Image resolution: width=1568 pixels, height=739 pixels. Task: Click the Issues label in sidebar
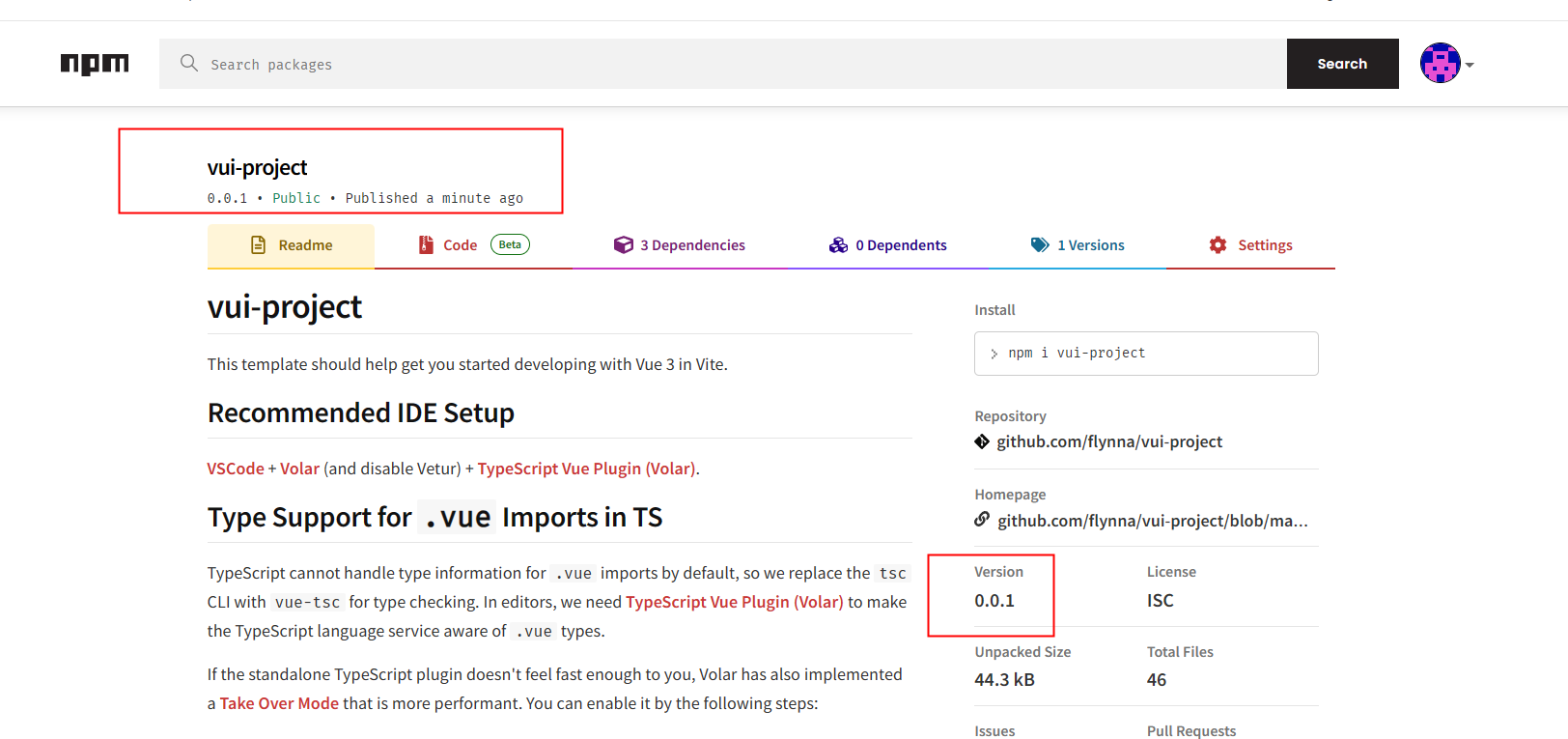(994, 730)
